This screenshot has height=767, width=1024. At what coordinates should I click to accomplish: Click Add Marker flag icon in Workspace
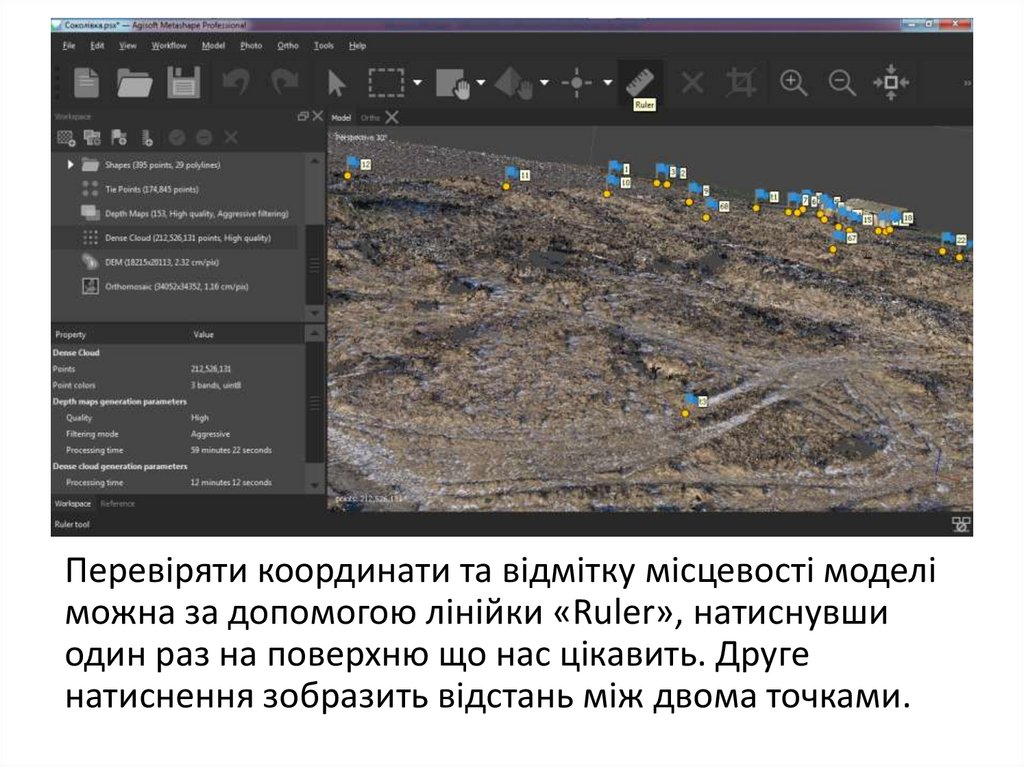[x=119, y=138]
